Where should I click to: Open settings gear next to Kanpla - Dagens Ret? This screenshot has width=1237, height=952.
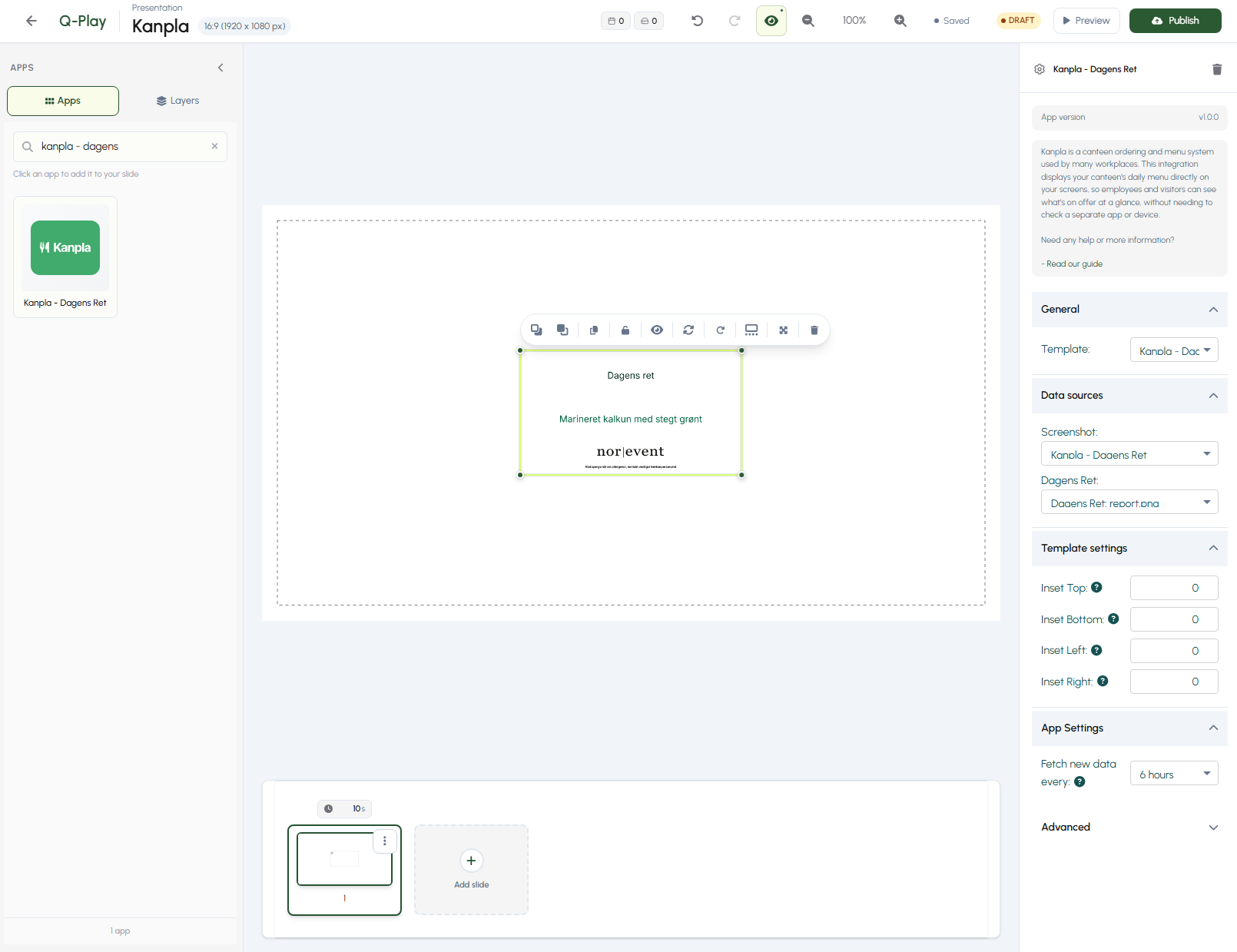click(x=1040, y=69)
